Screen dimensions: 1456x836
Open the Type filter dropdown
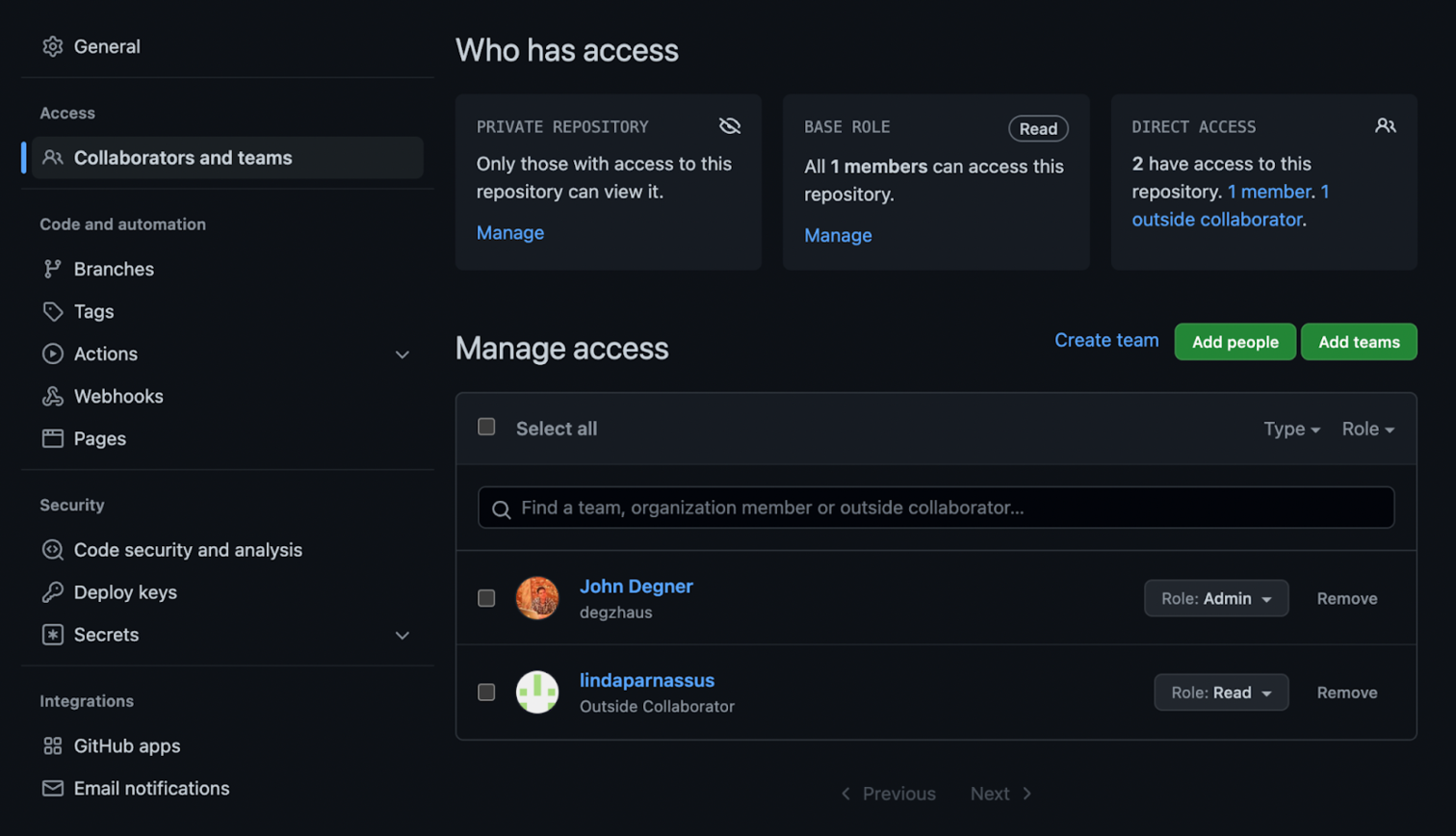tap(1291, 429)
